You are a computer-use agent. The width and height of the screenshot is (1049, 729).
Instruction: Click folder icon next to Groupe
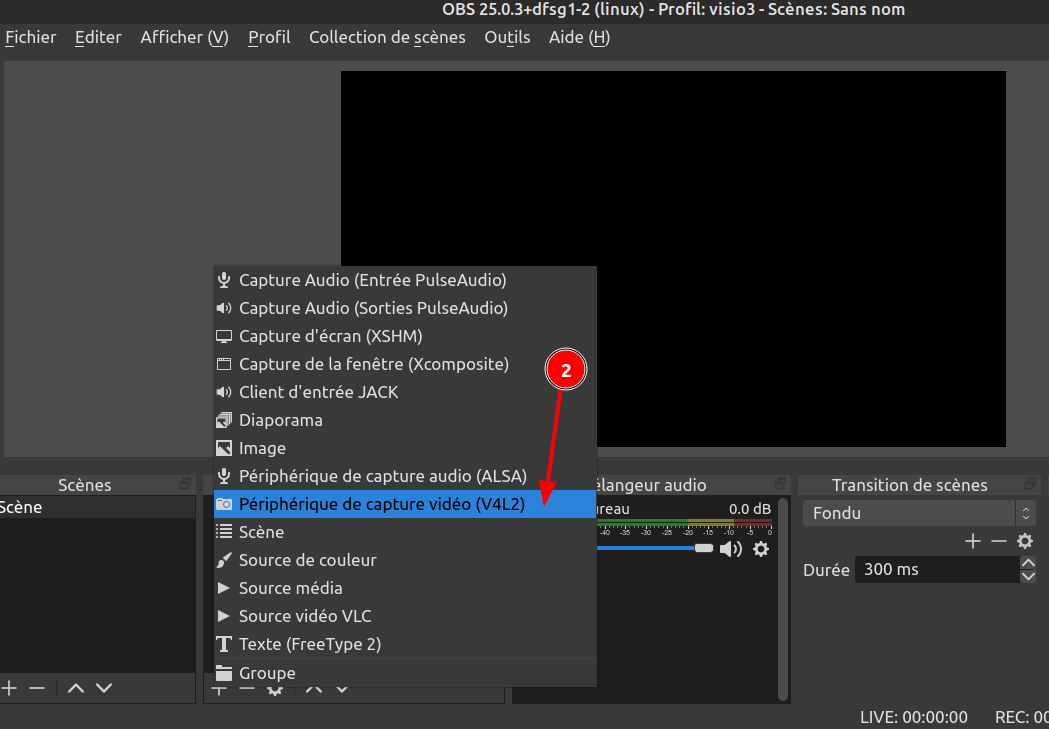click(224, 673)
